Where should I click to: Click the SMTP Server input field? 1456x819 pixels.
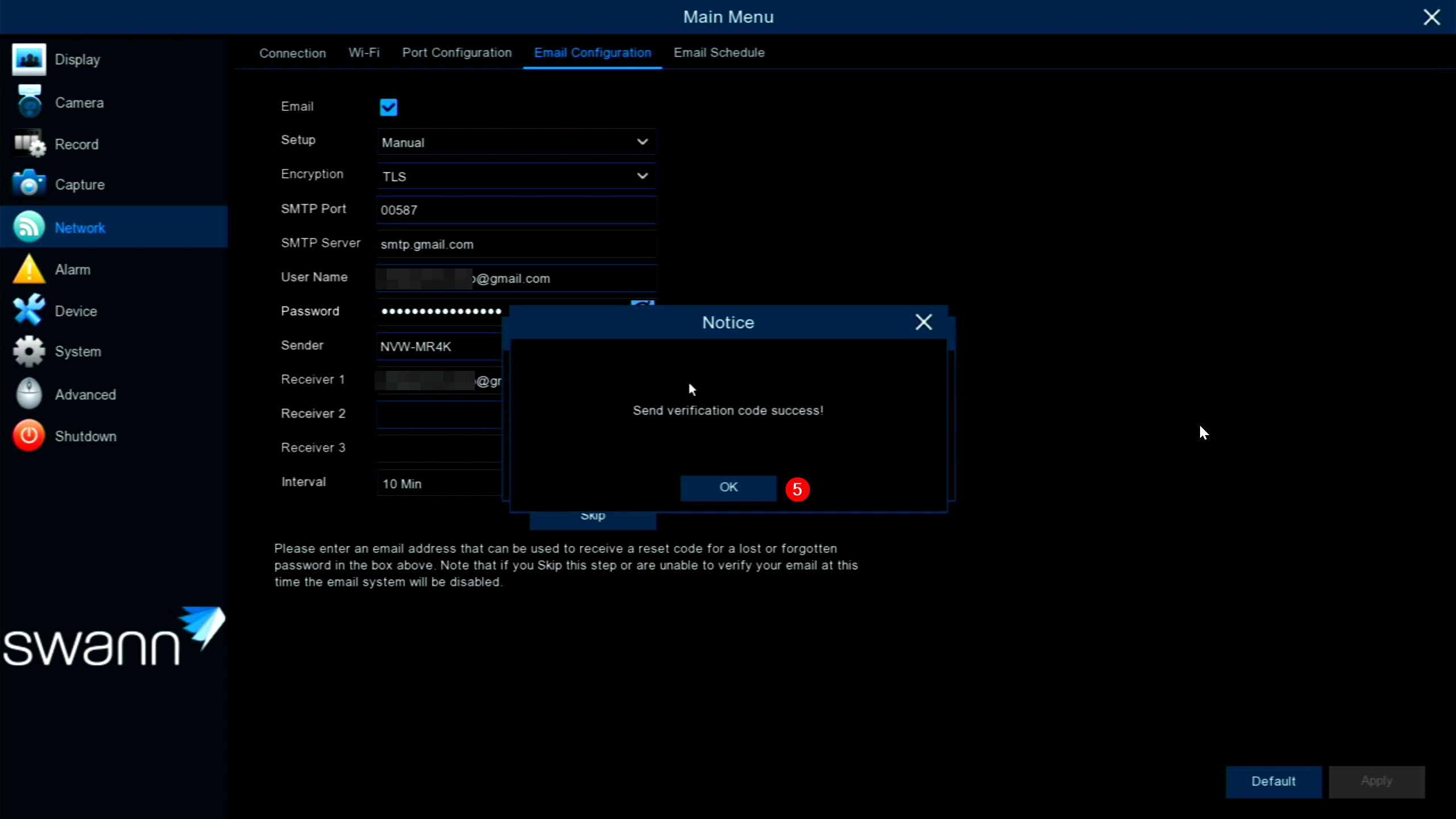click(x=516, y=245)
